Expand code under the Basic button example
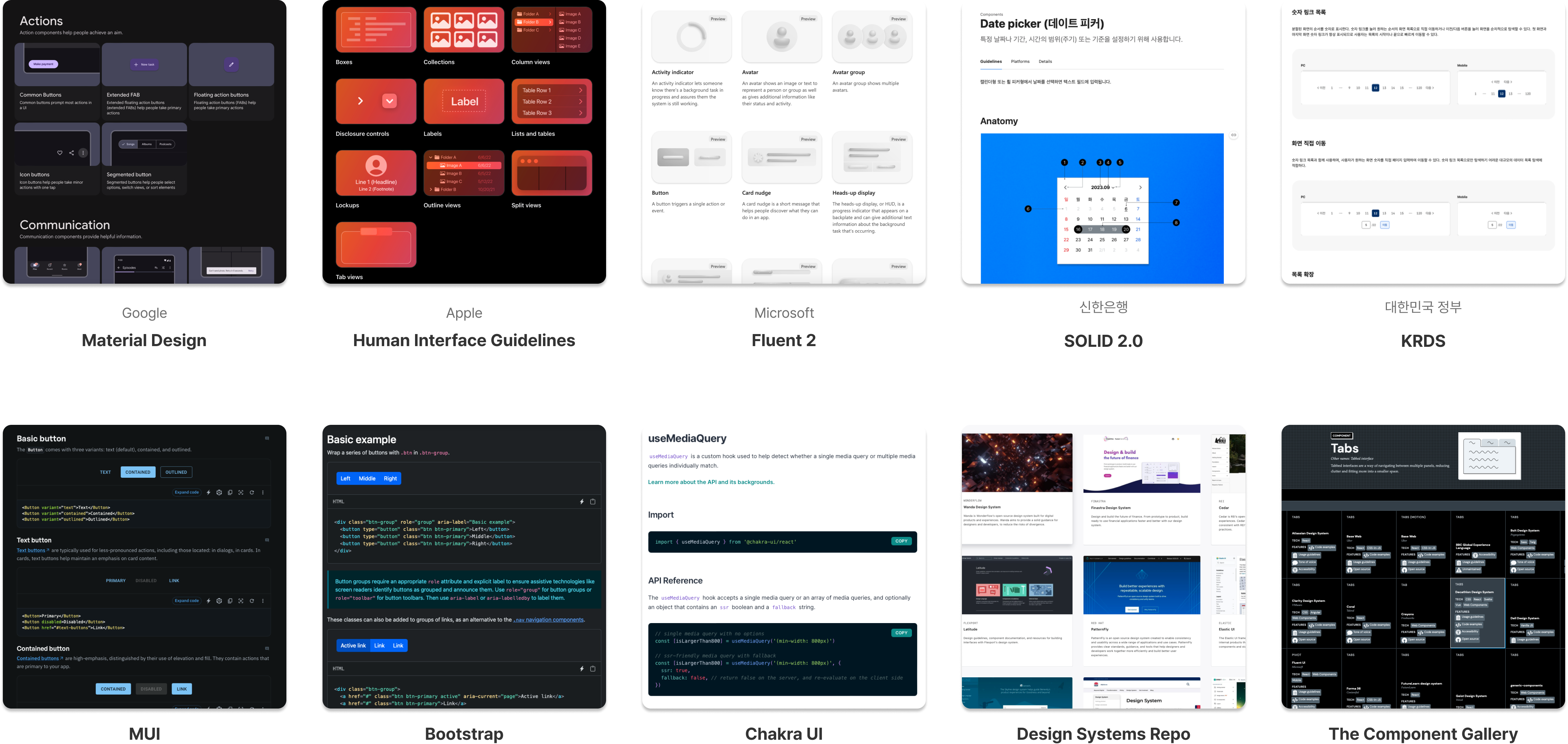Screen dimensions: 1568x744 (x=187, y=493)
